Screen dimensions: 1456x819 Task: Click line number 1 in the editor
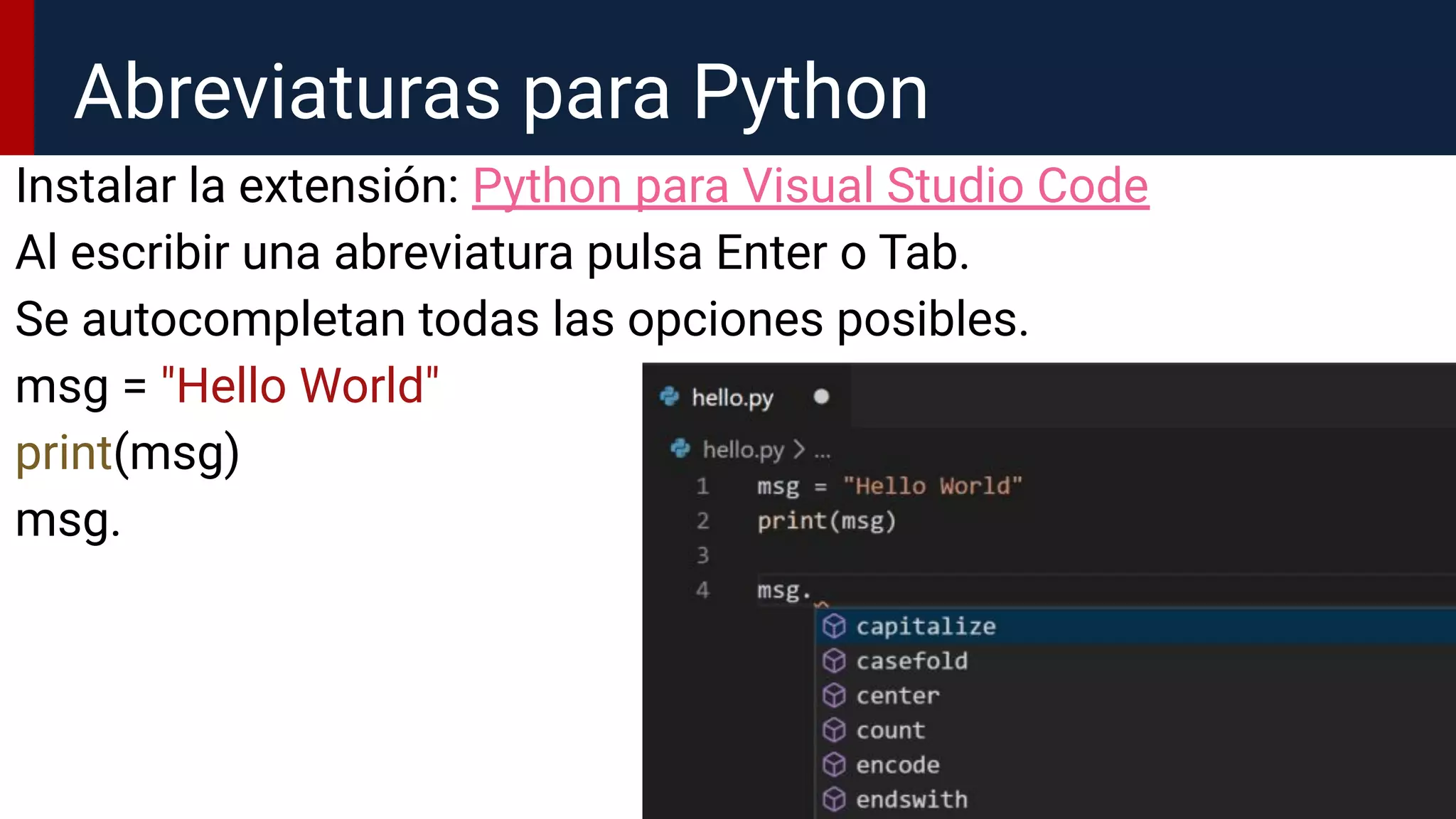[702, 486]
